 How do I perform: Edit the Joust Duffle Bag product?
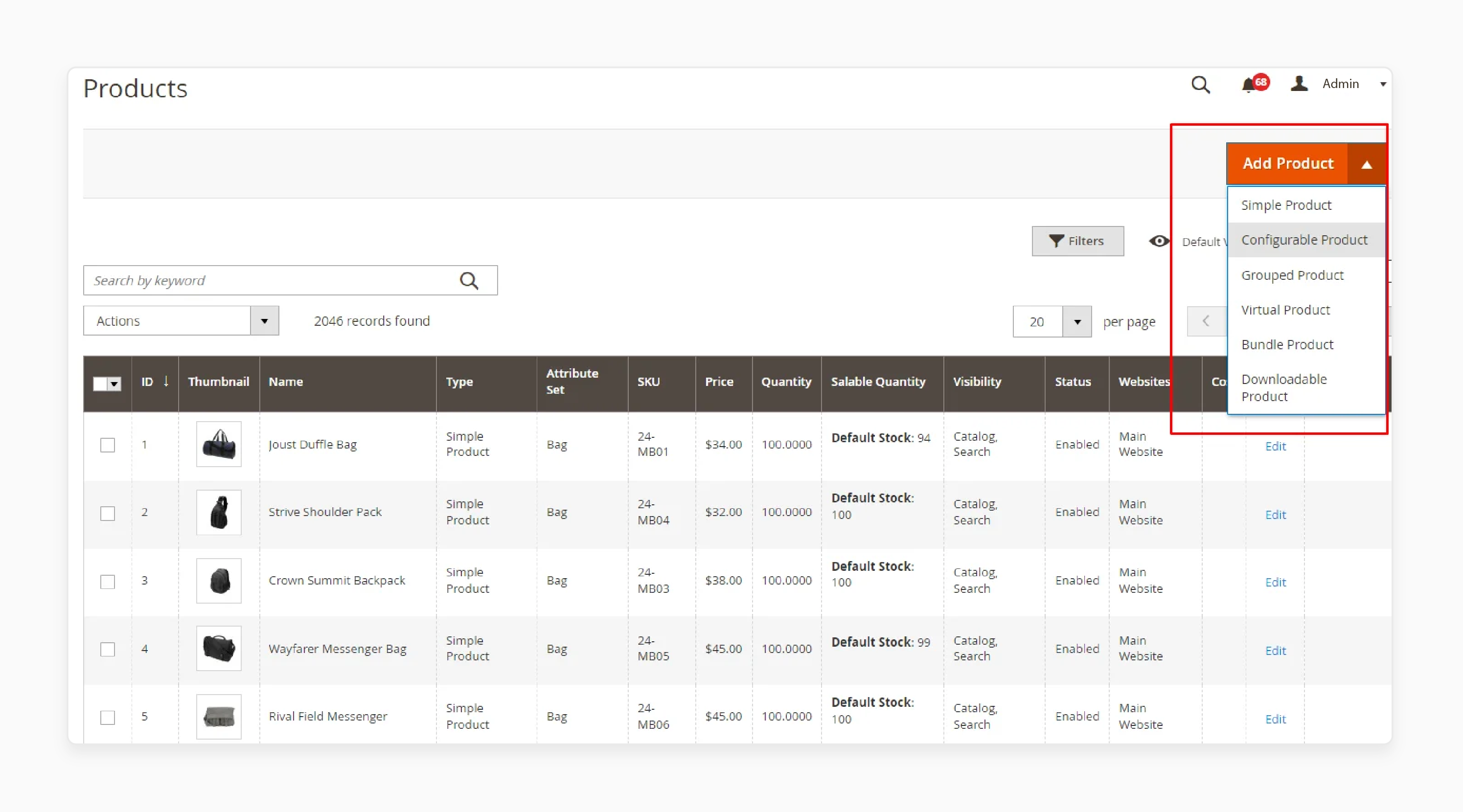[x=1275, y=446]
